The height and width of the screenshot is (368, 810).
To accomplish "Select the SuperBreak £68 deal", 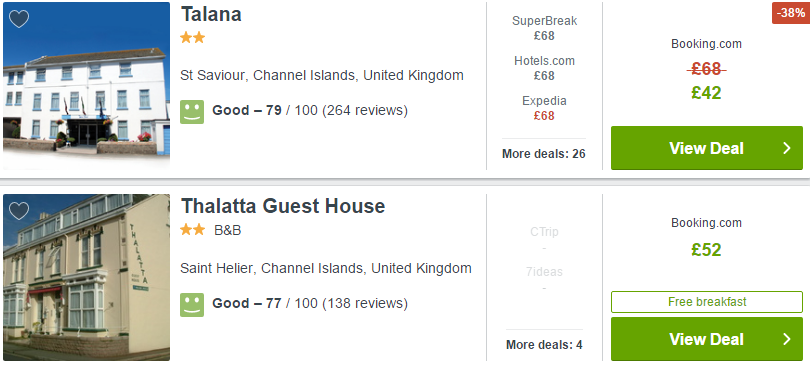I will [x=544, y=28].
